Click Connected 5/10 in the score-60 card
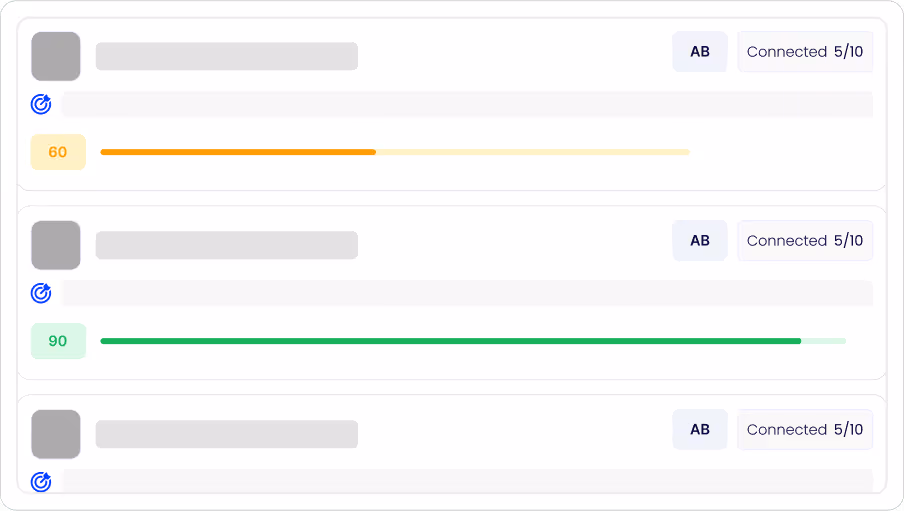 coord(805,52)
